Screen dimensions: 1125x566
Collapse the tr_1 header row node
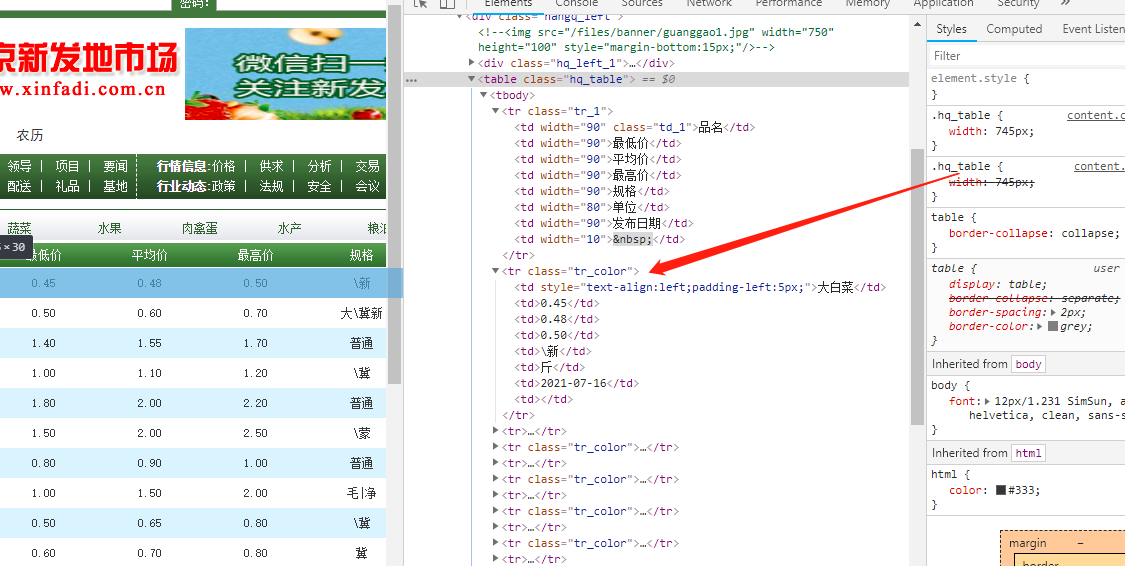click(x=496, y=111)
